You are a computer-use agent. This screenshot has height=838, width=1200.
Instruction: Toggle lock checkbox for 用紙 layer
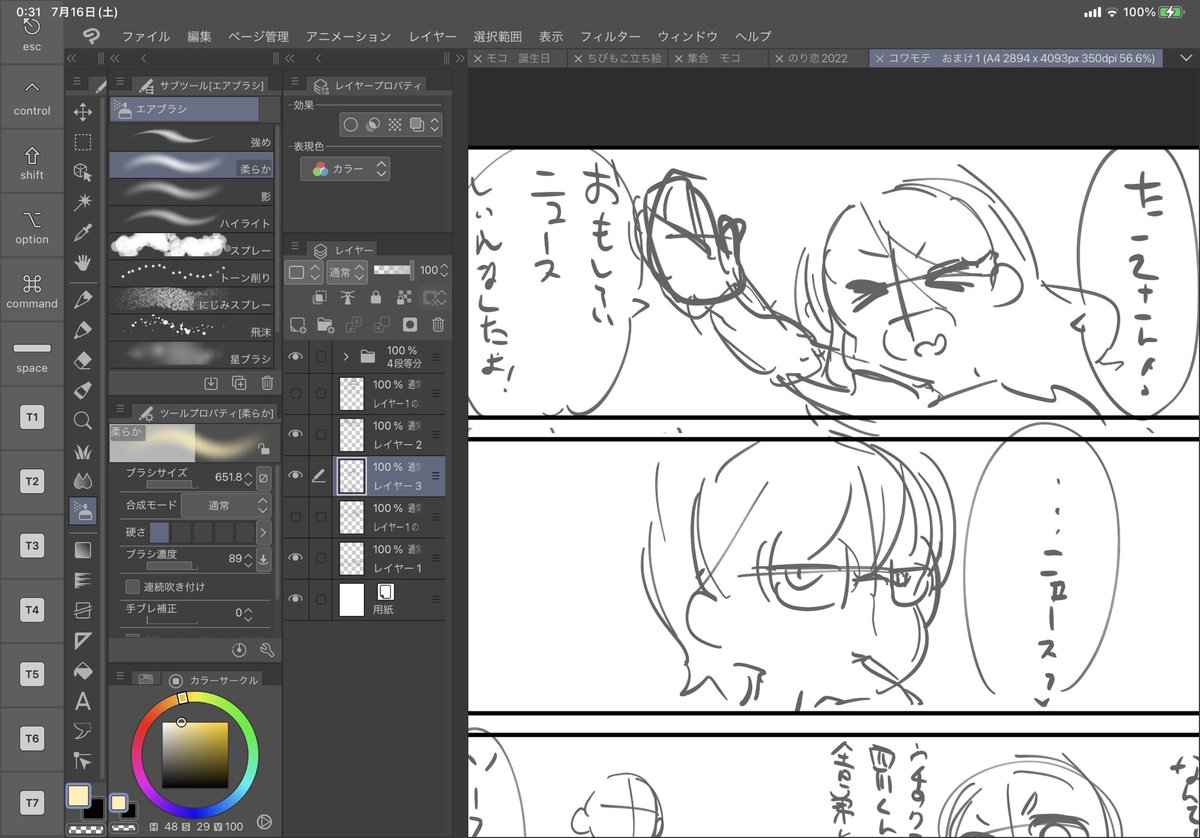coord(321,599)
